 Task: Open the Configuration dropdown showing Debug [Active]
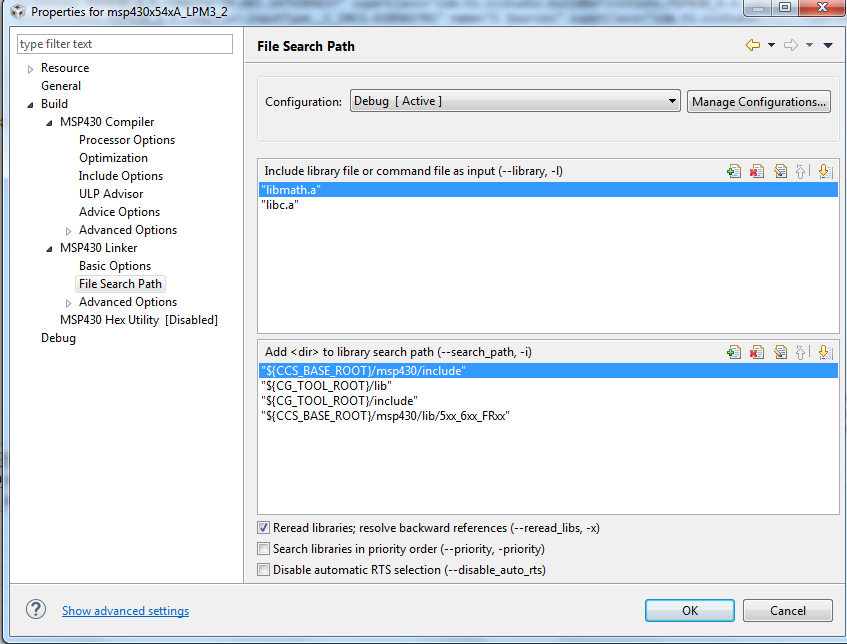(x=515, y=101)
